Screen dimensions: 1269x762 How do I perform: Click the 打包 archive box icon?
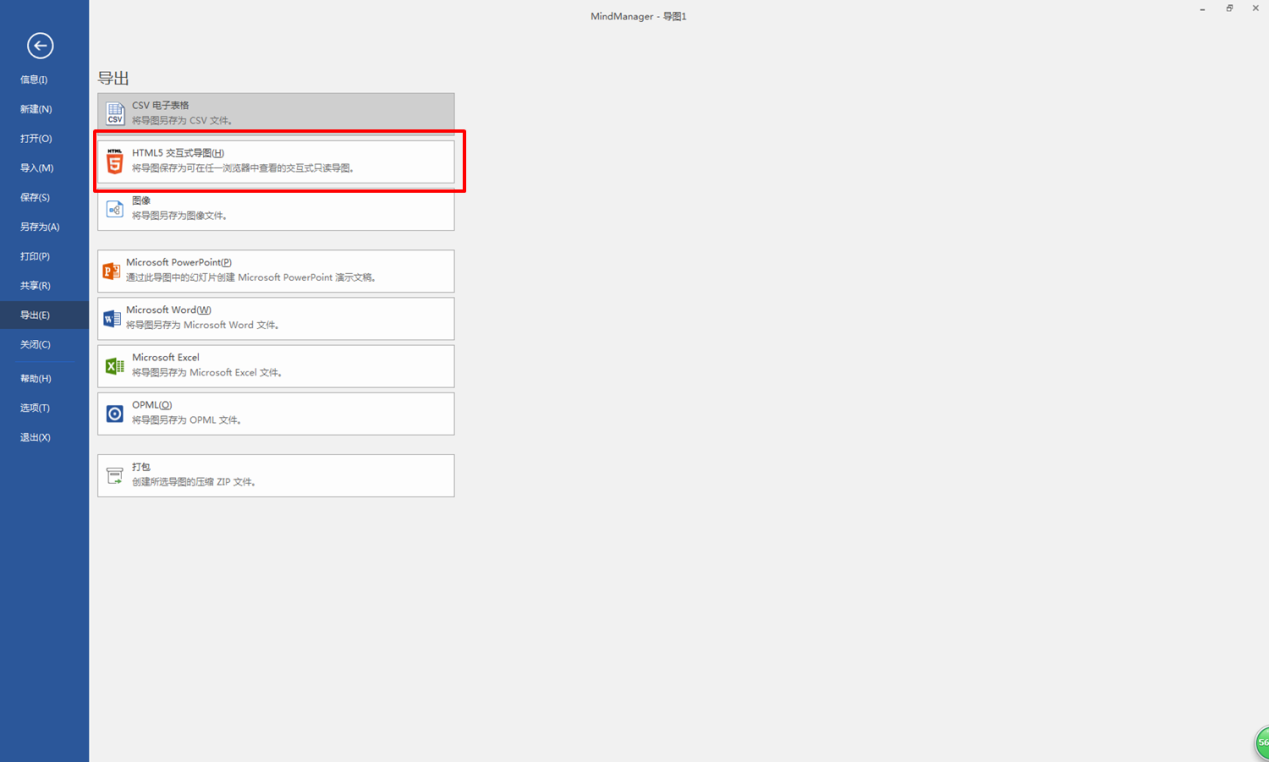point(115,475)
